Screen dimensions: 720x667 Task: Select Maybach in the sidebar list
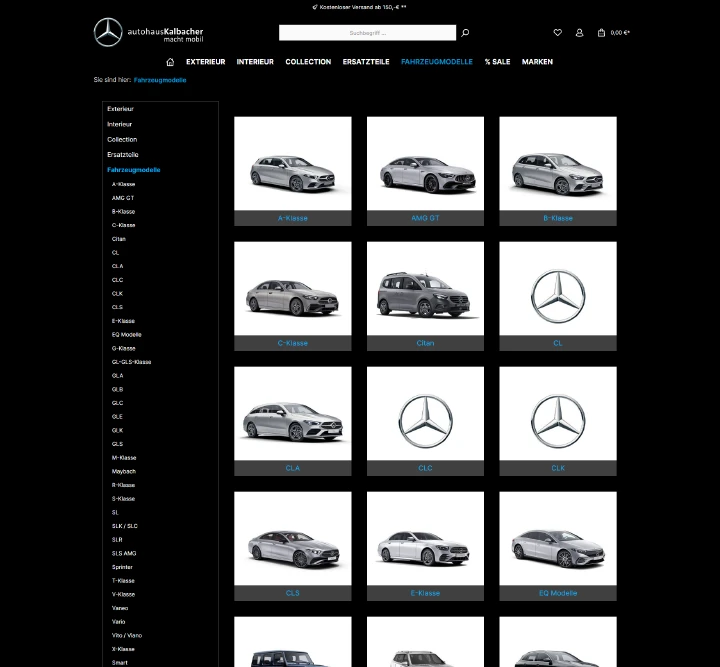[x=124, y=471]
